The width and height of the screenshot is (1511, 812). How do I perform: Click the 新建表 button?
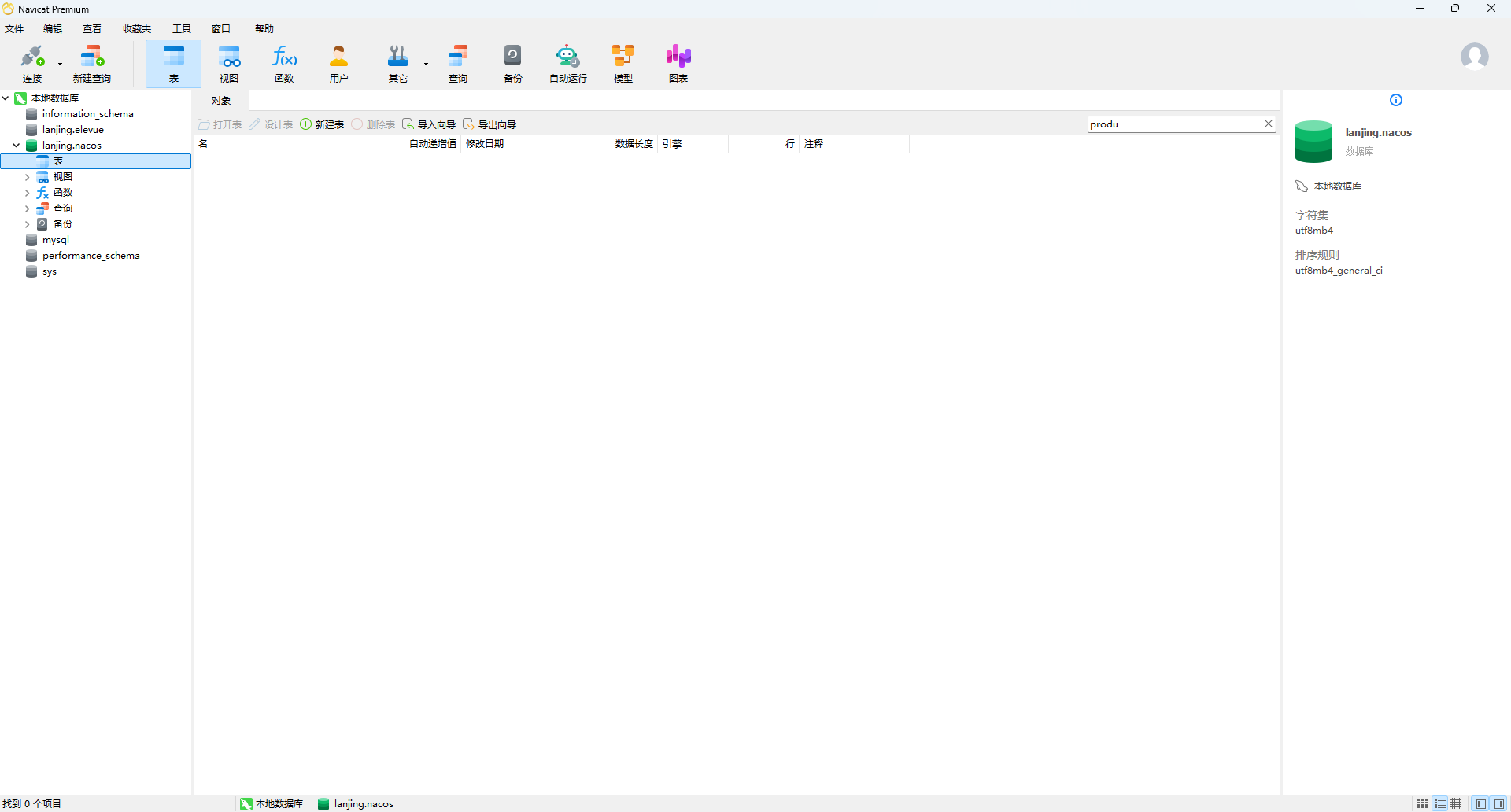(x=322, y=124)
